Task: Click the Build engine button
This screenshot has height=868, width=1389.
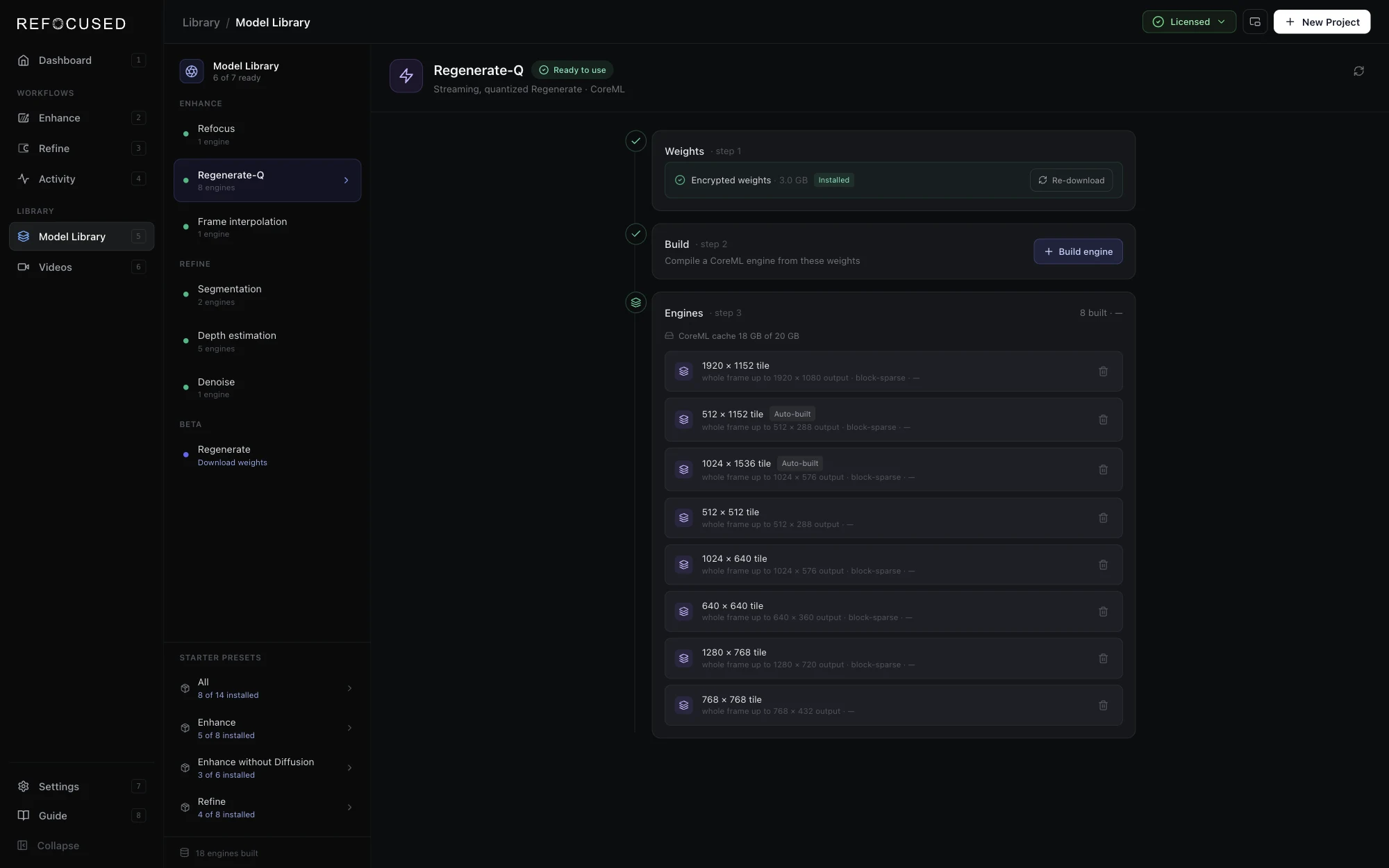Action: (1078, 251)
